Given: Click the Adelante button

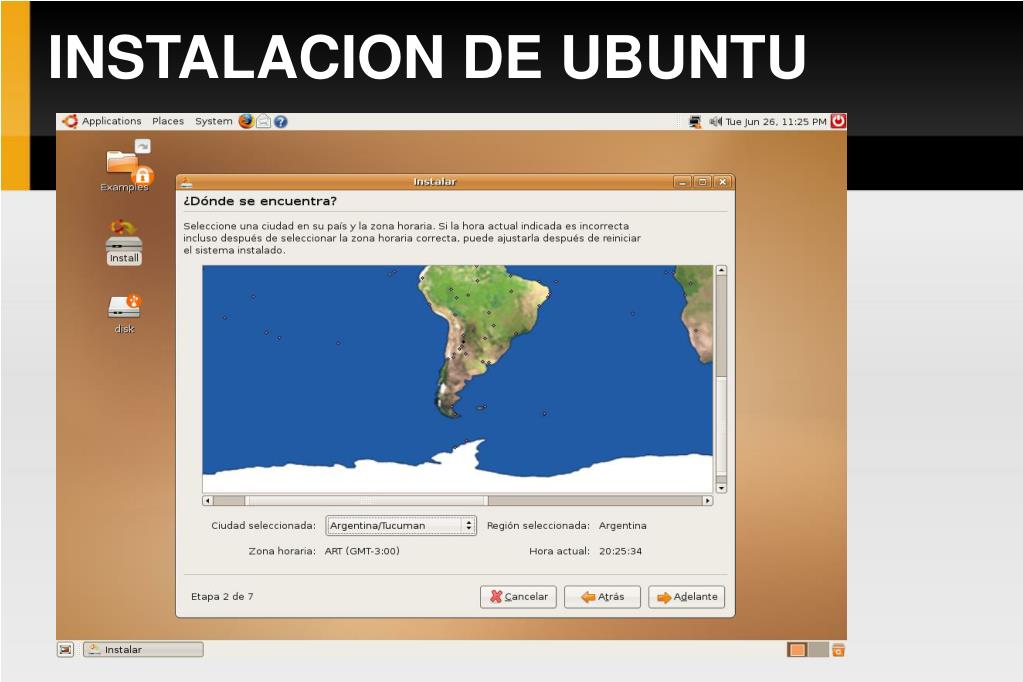Looking at the screenshot, I should click(x=686, y=597).
